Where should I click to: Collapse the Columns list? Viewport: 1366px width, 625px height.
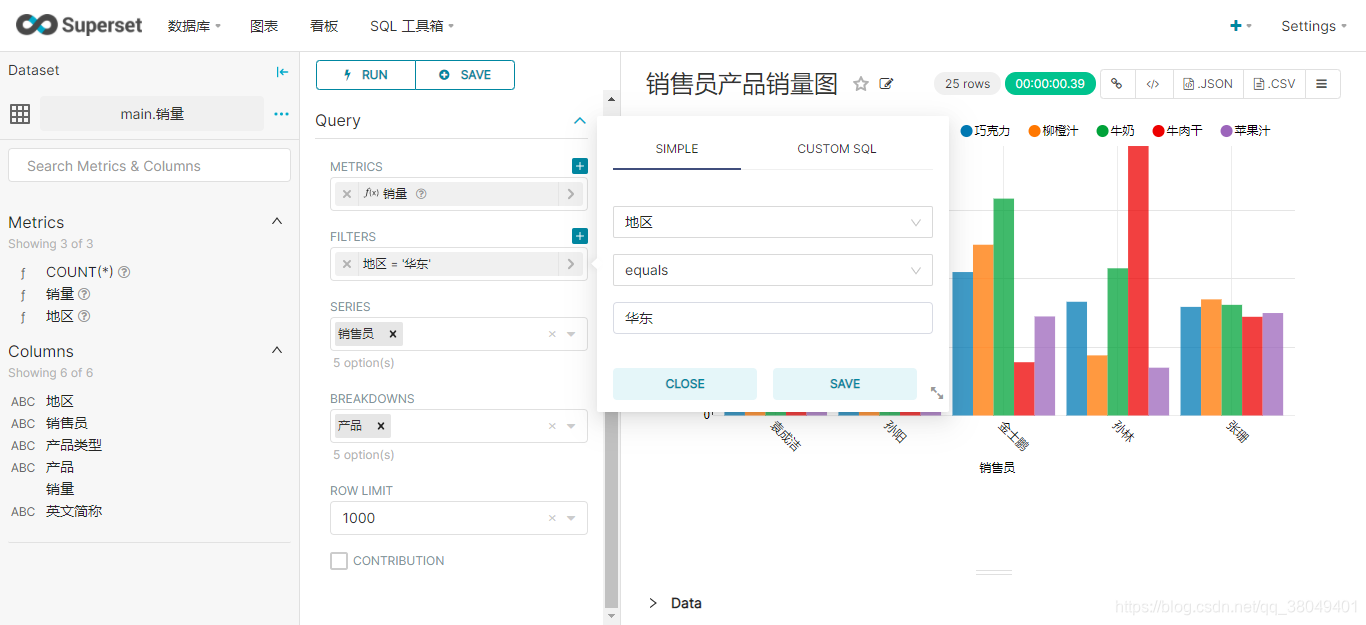(277, 351)
